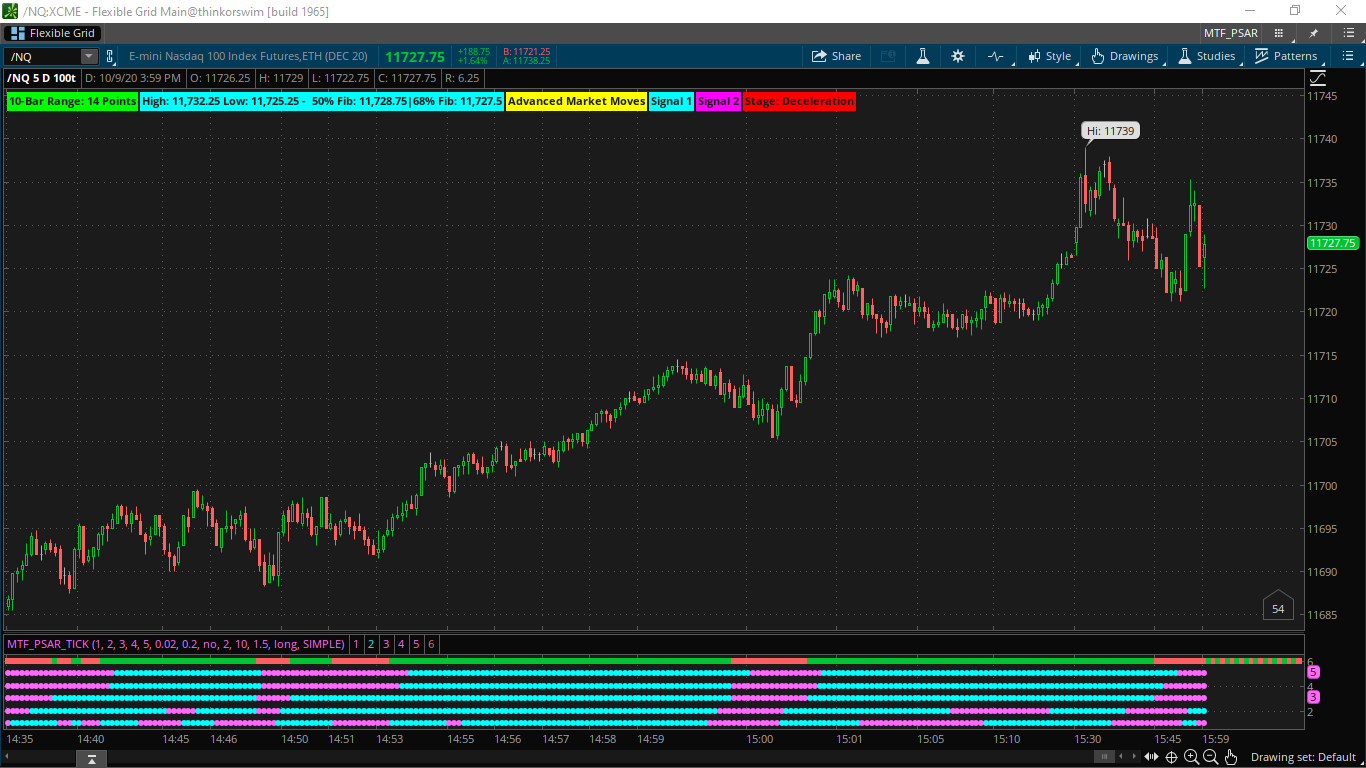Click the /NQ 5 D 100t chart label

tap(42, 78)
